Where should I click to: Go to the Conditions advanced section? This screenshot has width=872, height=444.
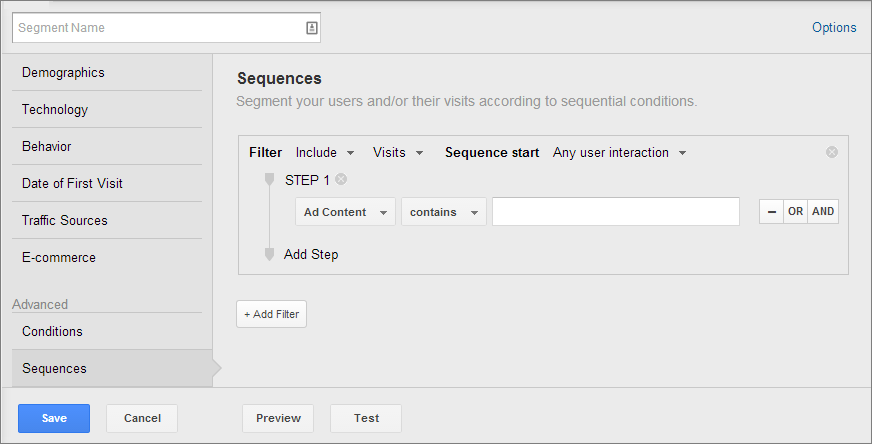(52, 332)
